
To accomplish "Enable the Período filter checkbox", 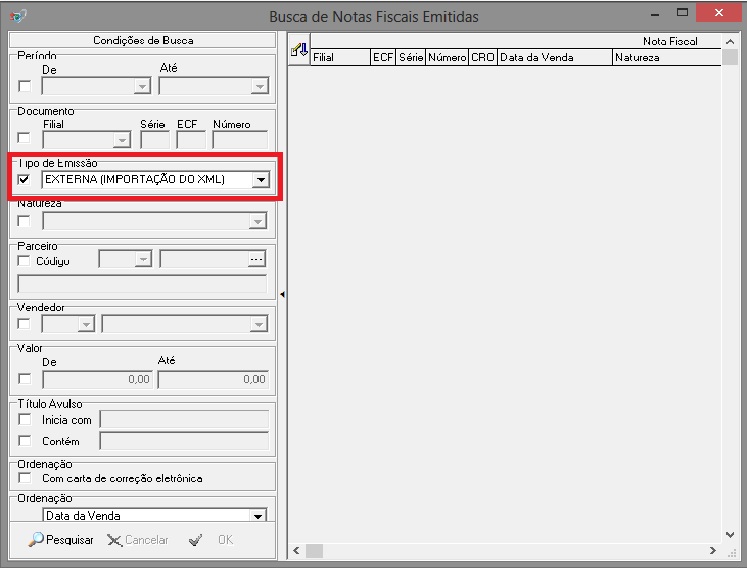I will (x=24, y=87).
